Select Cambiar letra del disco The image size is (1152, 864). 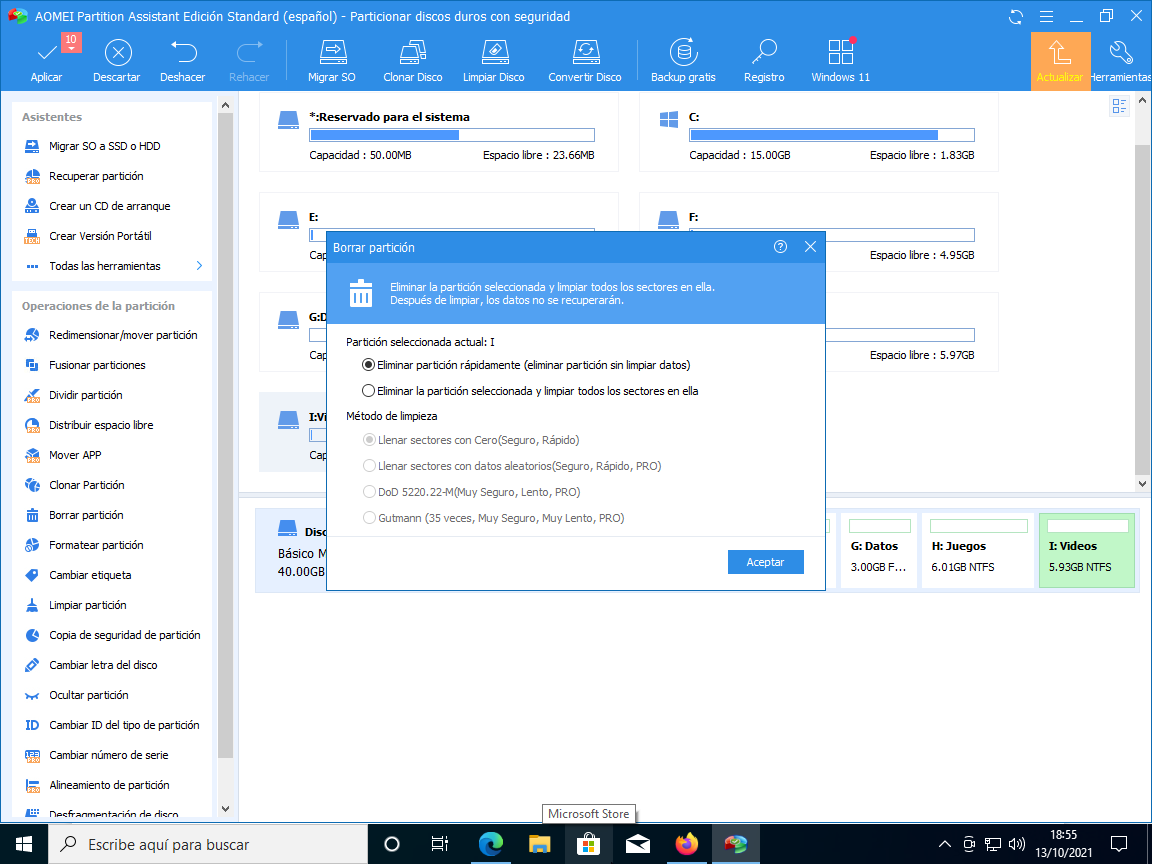[x=103, y=666]
